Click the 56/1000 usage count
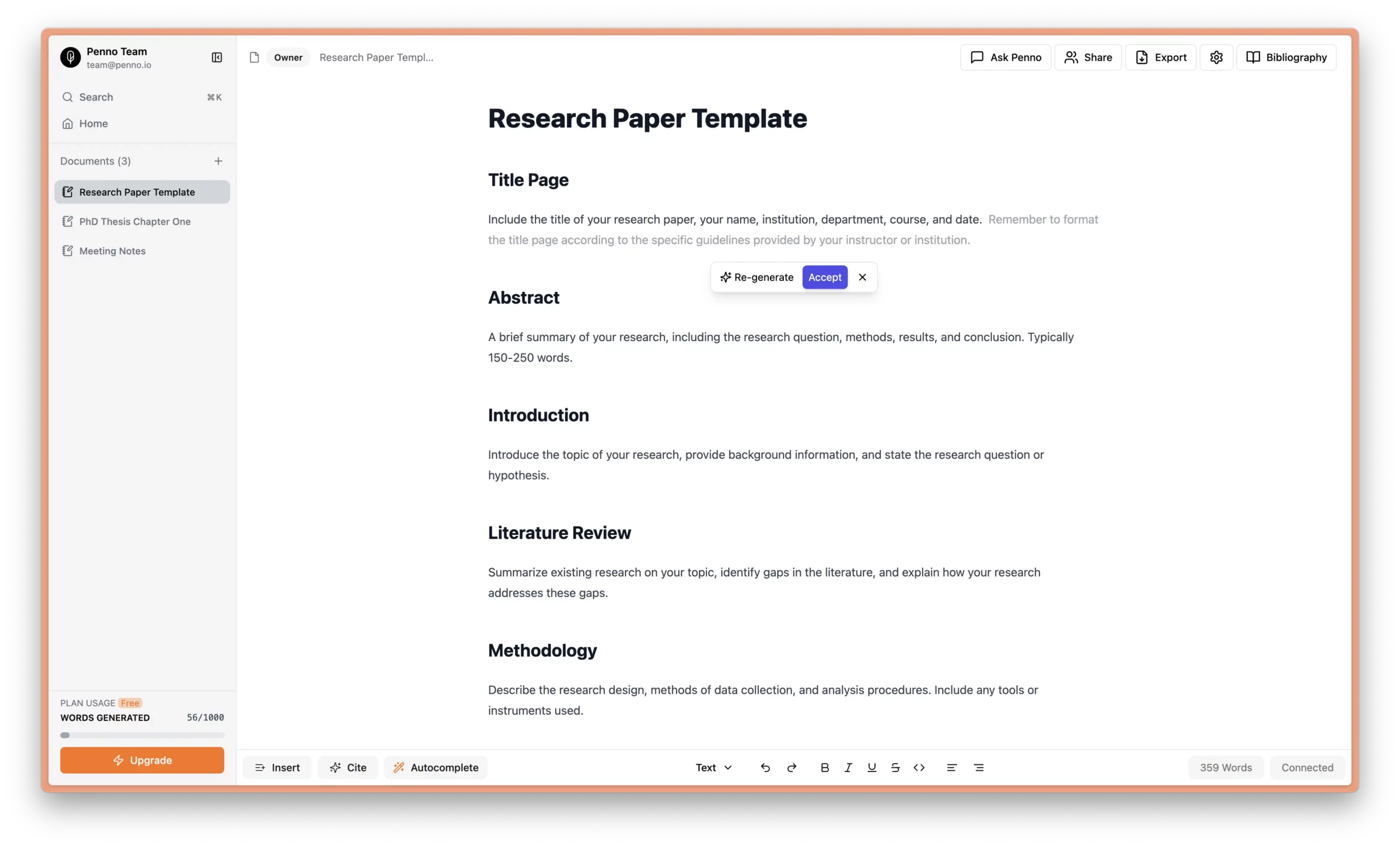This screenshot has height=847, width=1400. 205,717
